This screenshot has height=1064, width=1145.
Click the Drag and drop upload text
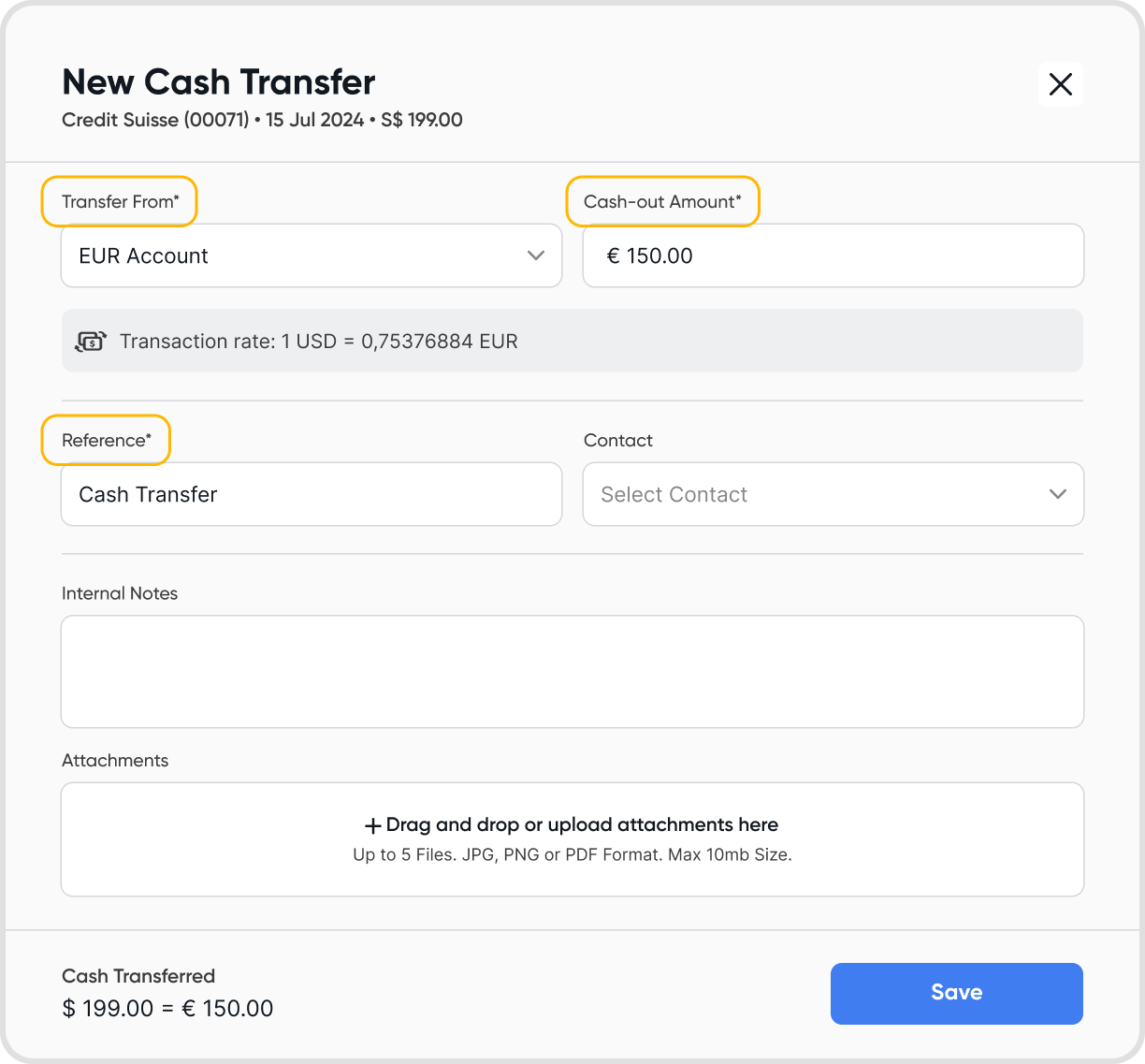point(581,824)
